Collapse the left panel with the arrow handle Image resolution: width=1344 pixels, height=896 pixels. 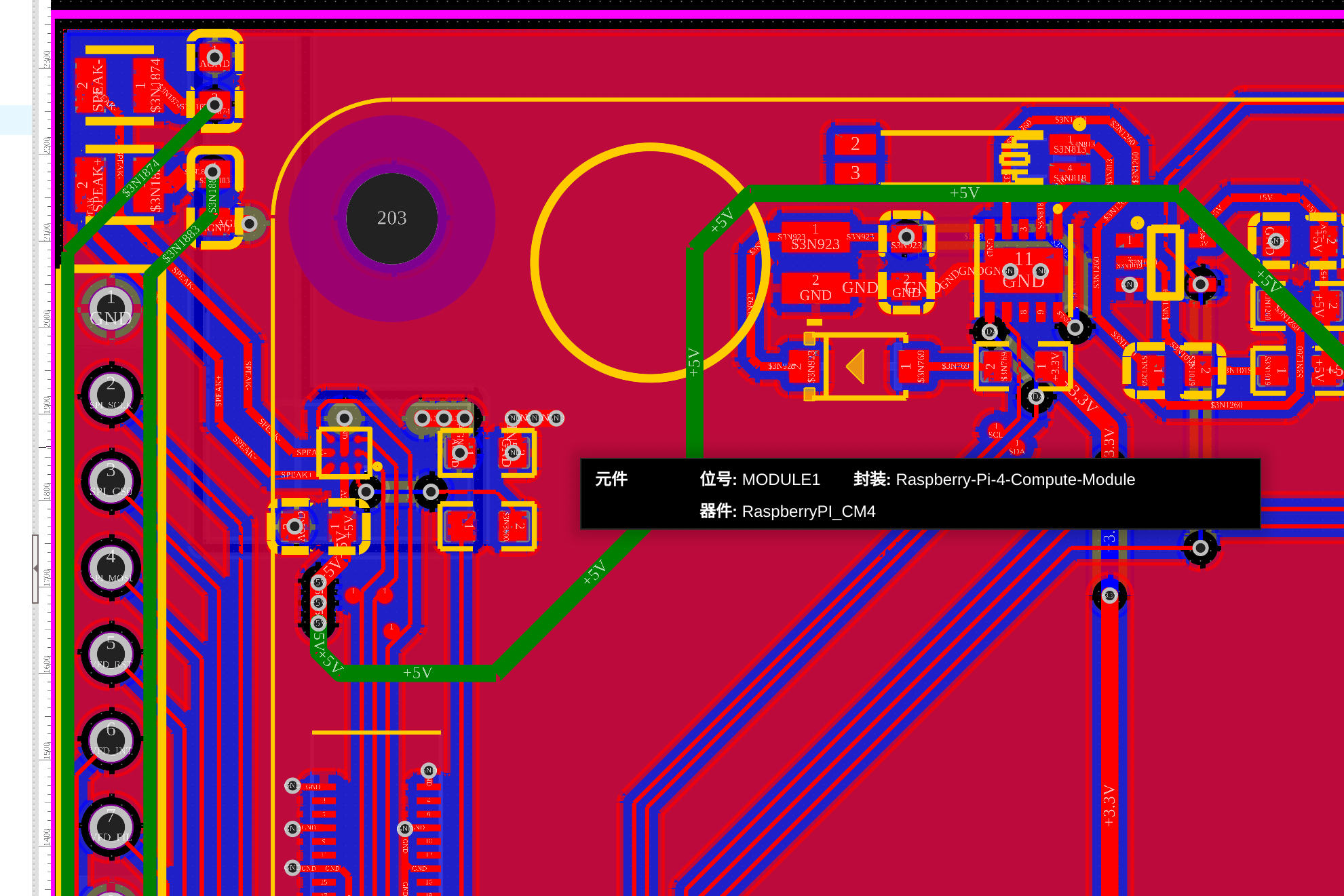[x=35, y=568]
